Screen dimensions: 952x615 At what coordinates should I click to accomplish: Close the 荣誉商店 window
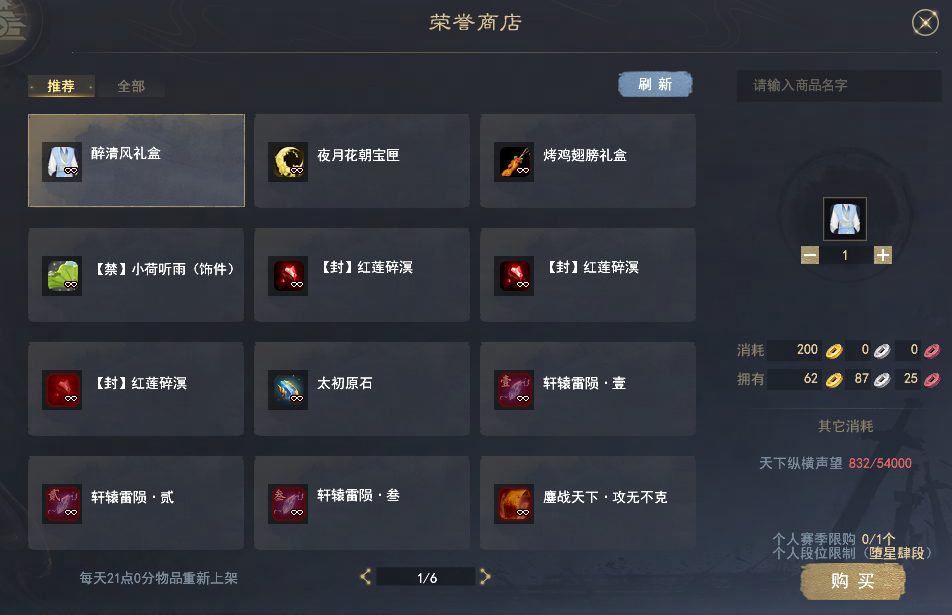[925, 23]
